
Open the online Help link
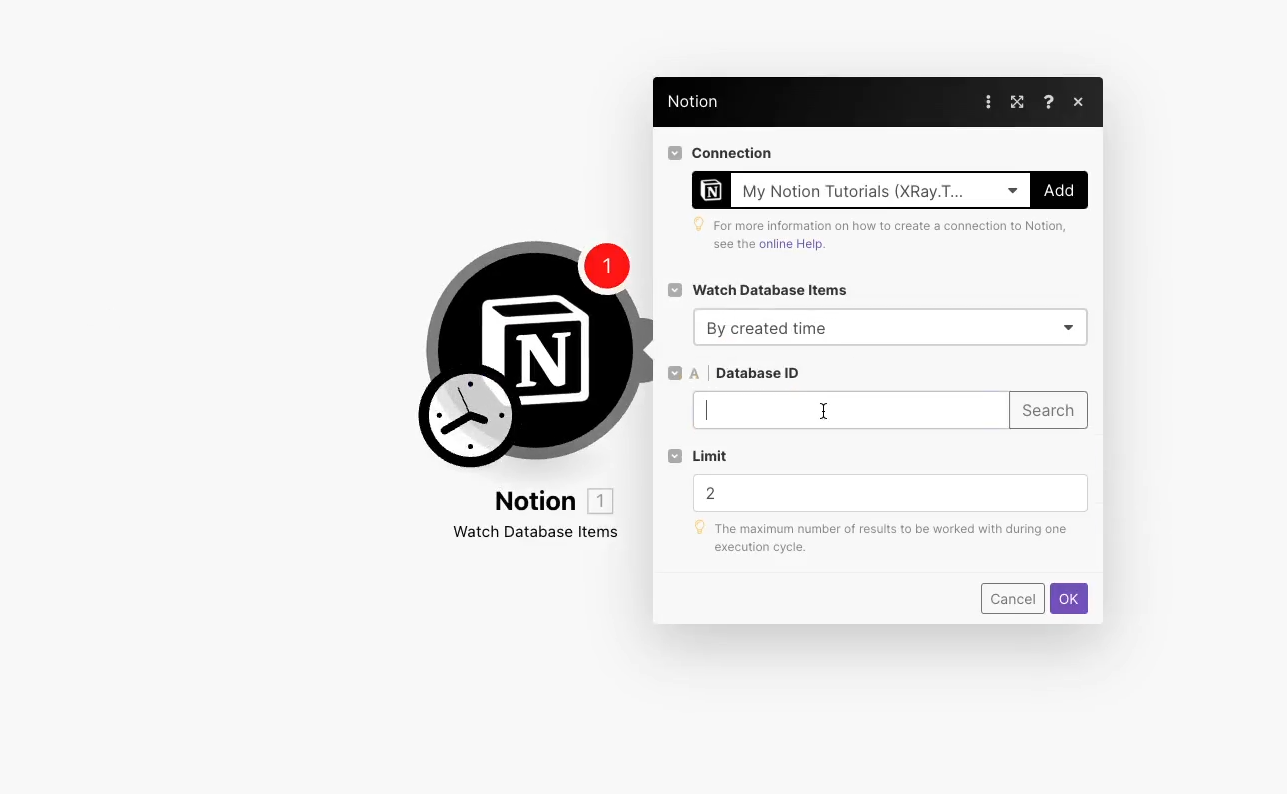point(791,244)
